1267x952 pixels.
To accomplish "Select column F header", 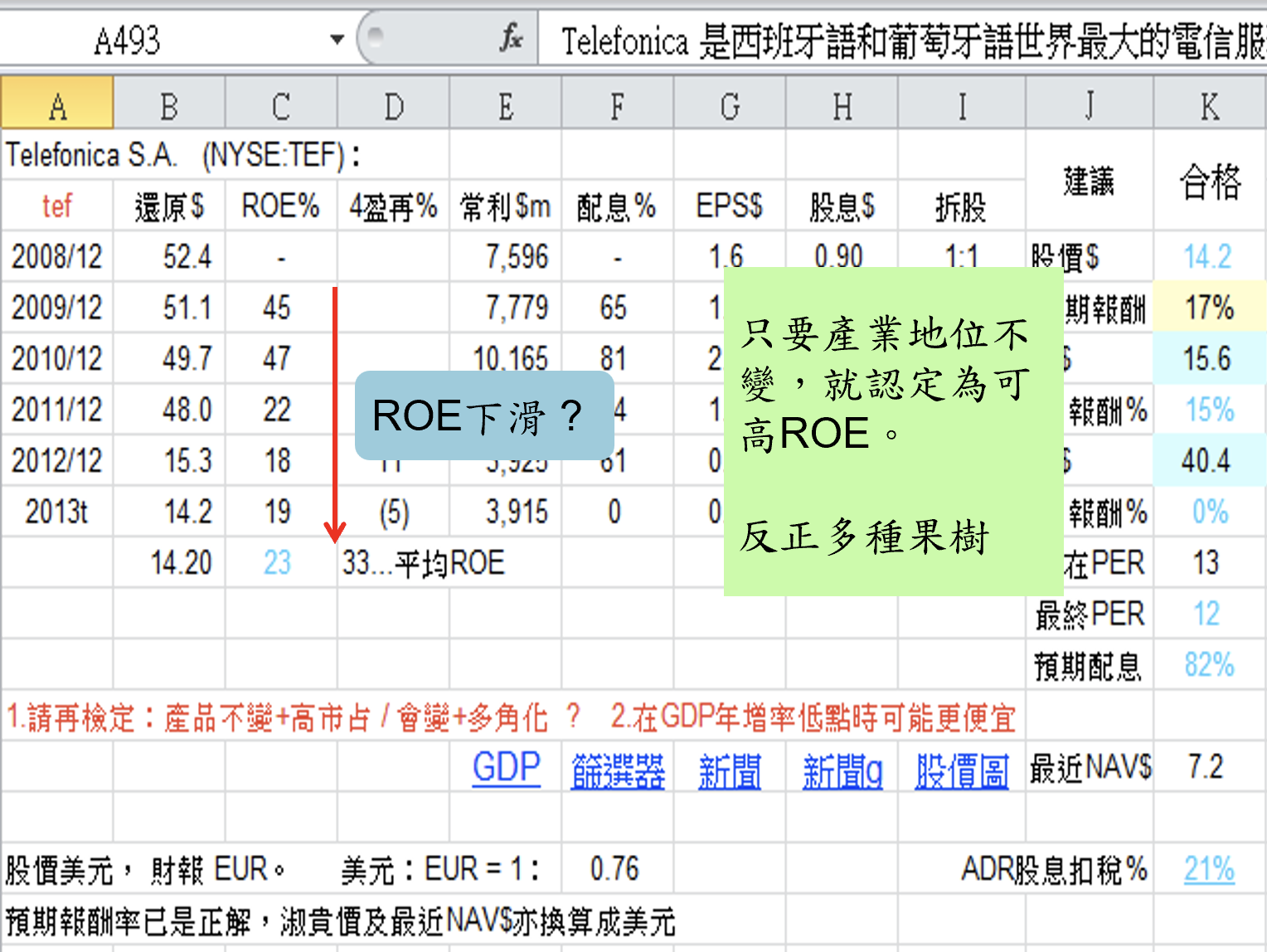I will [618, 104].
